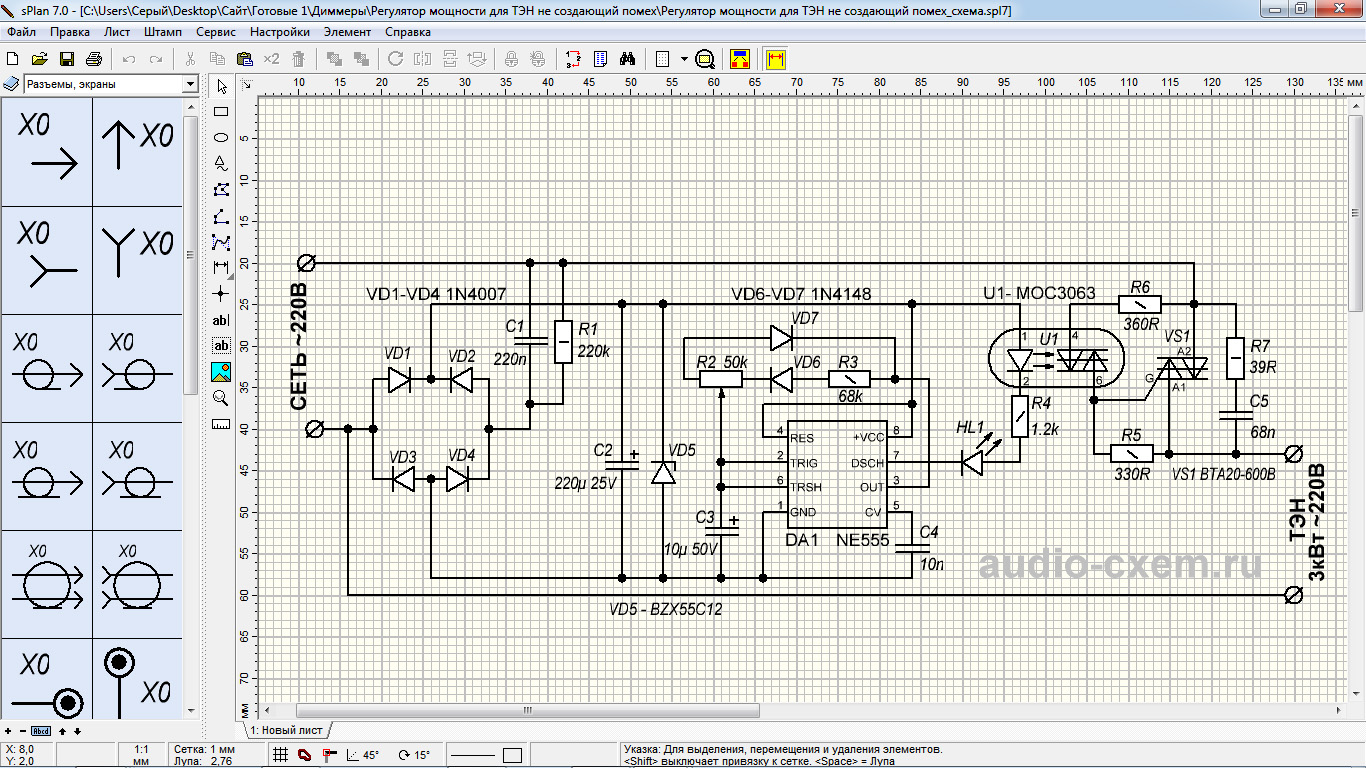Toggle grid display in status bar
Image resolution: width=1366 pixels, height=768 pixels.
(x=281, y=756)
